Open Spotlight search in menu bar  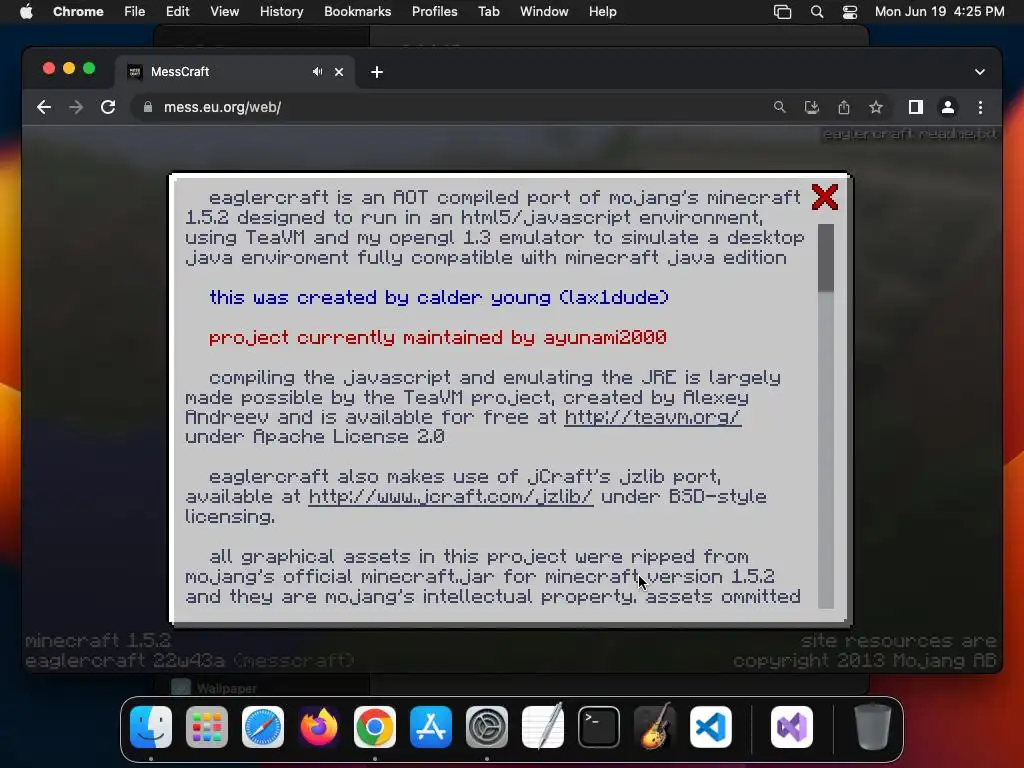point(816,12)
